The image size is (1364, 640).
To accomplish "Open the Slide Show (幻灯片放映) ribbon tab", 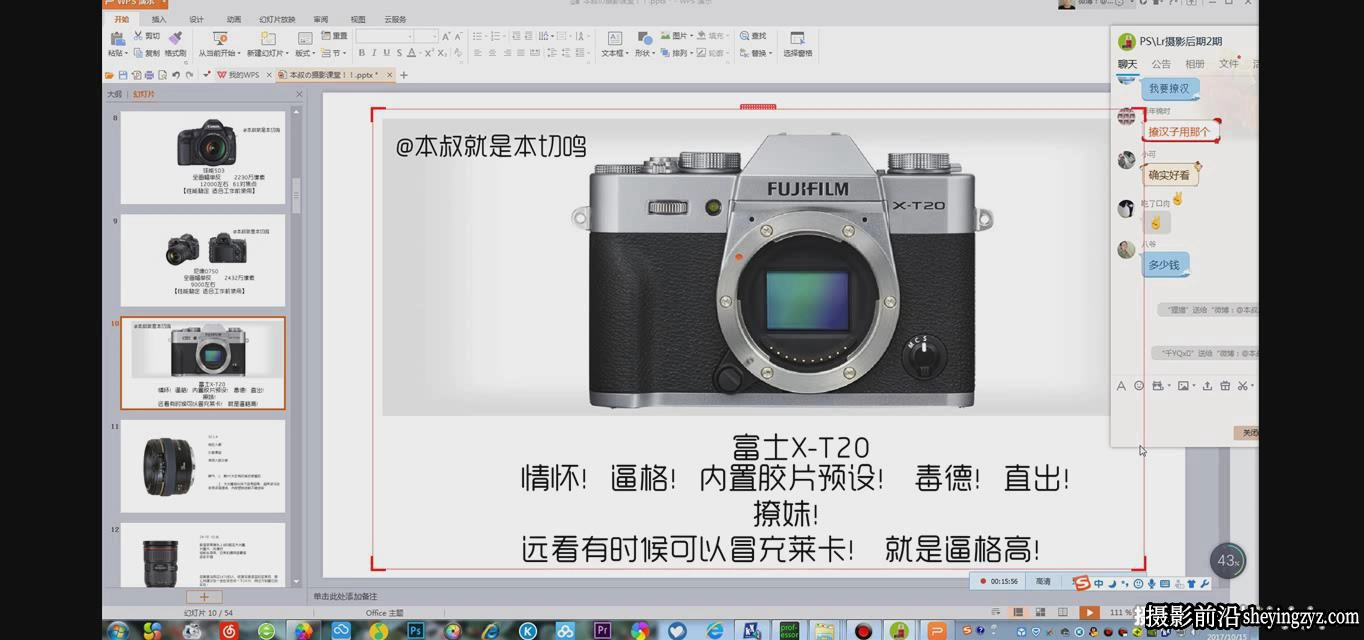I will point(277,19).
